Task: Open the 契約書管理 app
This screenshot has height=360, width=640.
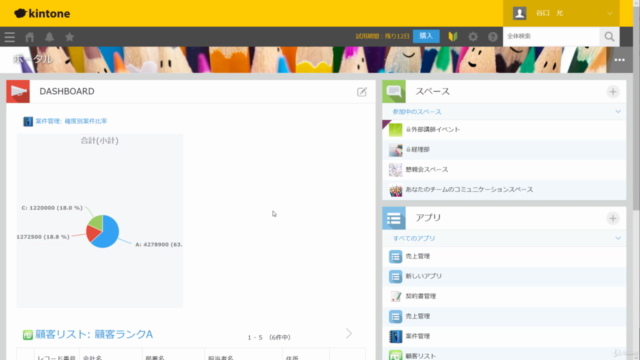Action: tap(421, 296)
